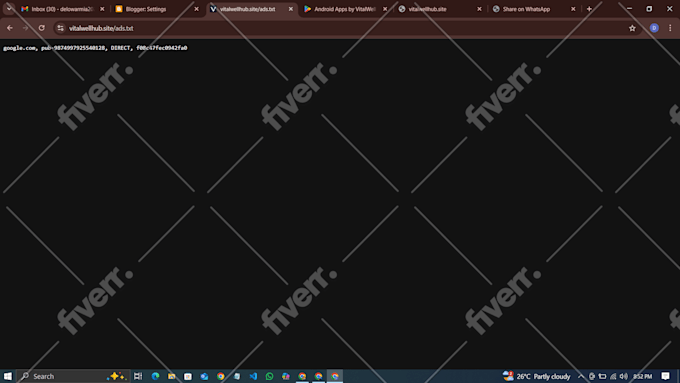Click the 8:52 PM clock
The image size is (680, 383).
click(x=643, y=376)
